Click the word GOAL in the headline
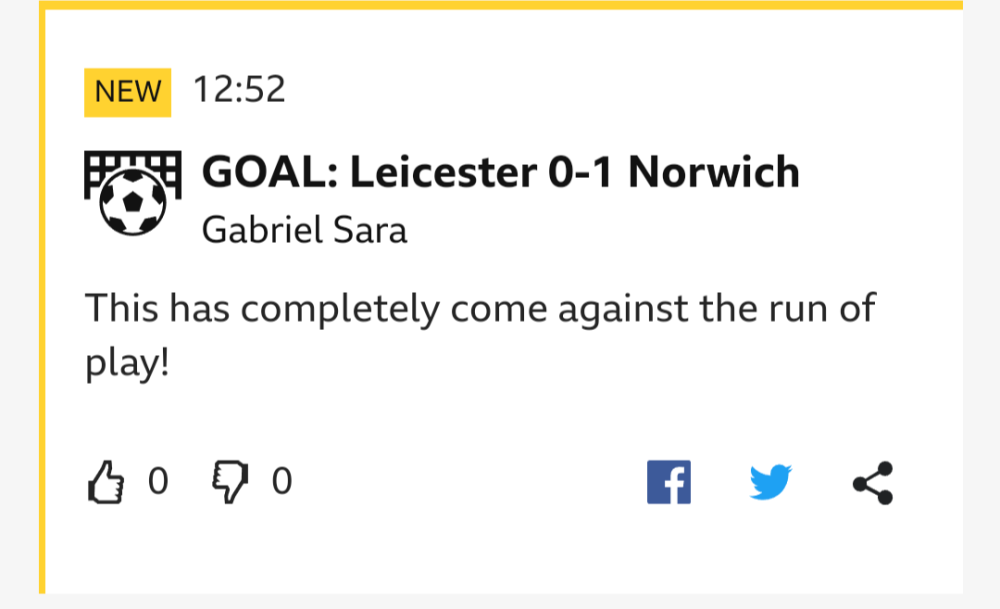The height and width of the screenshot is (609, 1000). (259, 173)
